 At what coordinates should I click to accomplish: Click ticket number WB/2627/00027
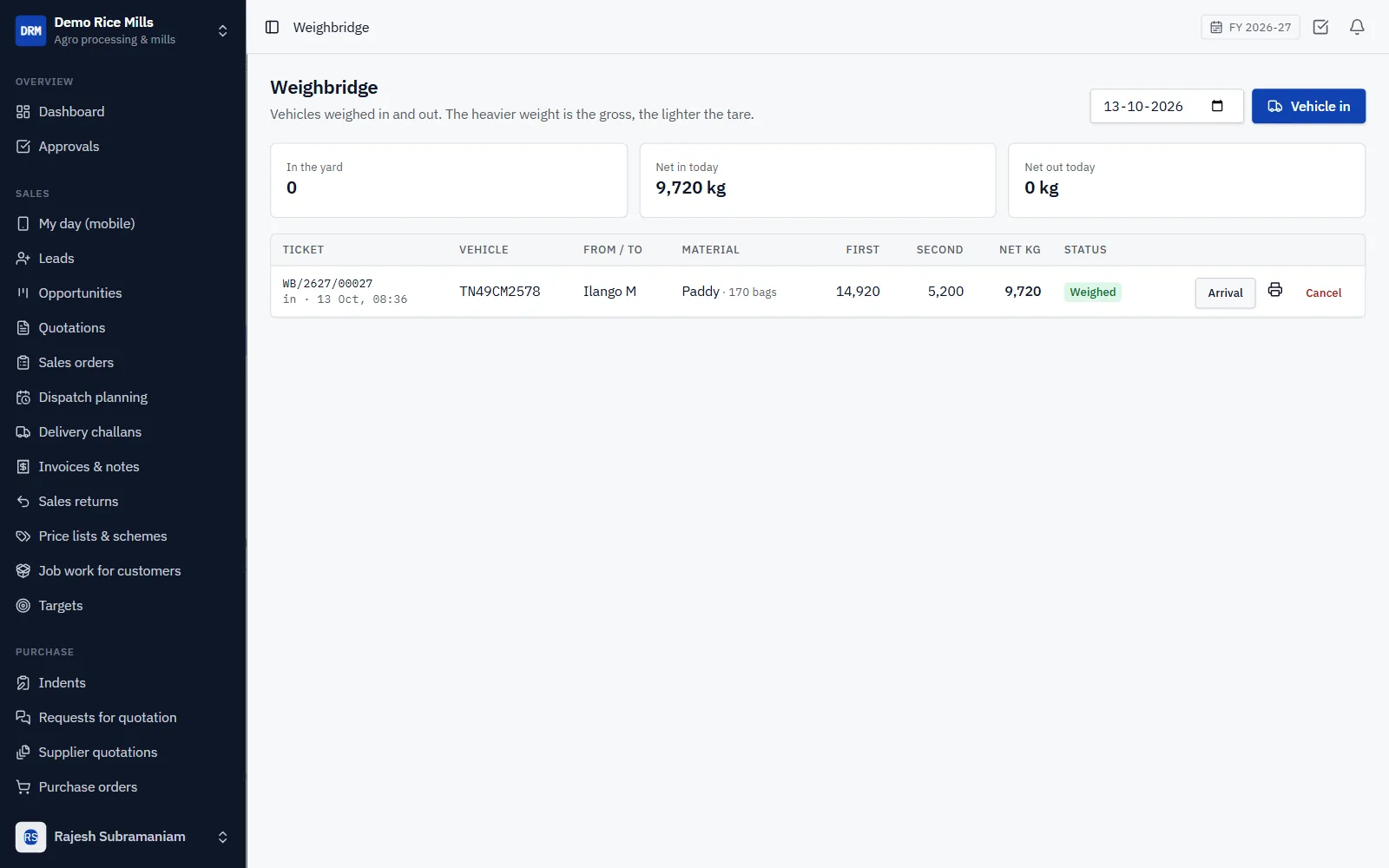click(327, 284)
